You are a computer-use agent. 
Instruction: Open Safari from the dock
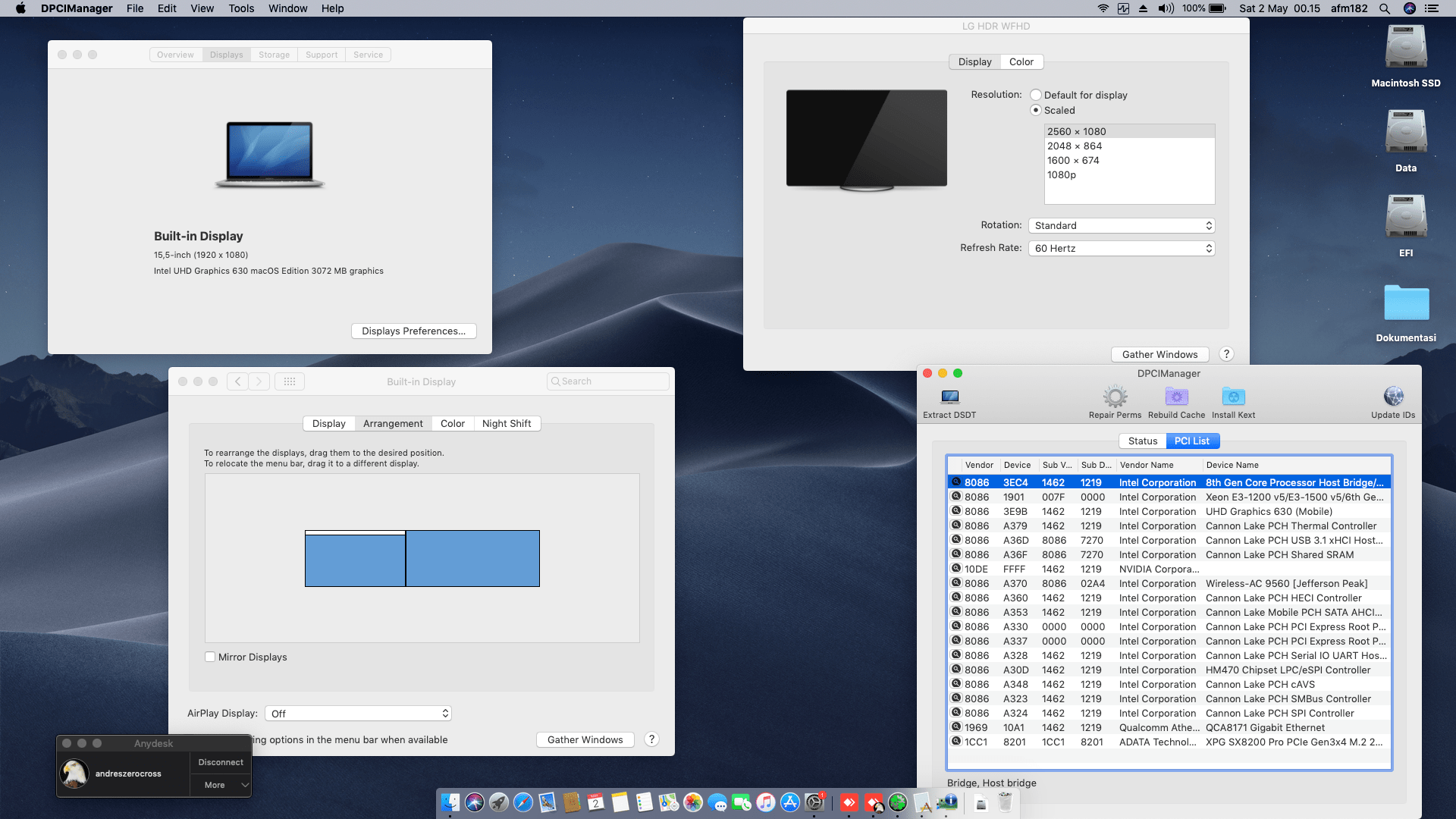pos(523,802)
